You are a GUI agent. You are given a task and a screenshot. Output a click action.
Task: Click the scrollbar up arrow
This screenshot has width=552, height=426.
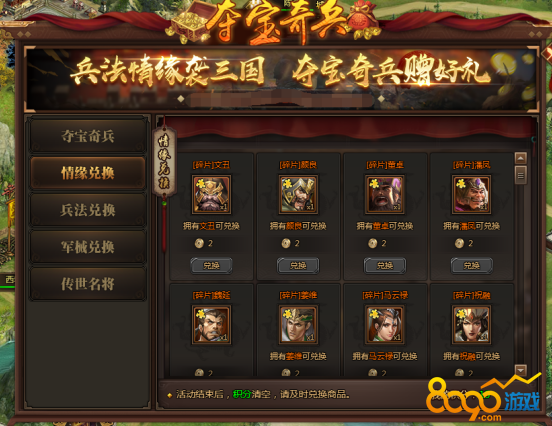[x=521, y=158]
